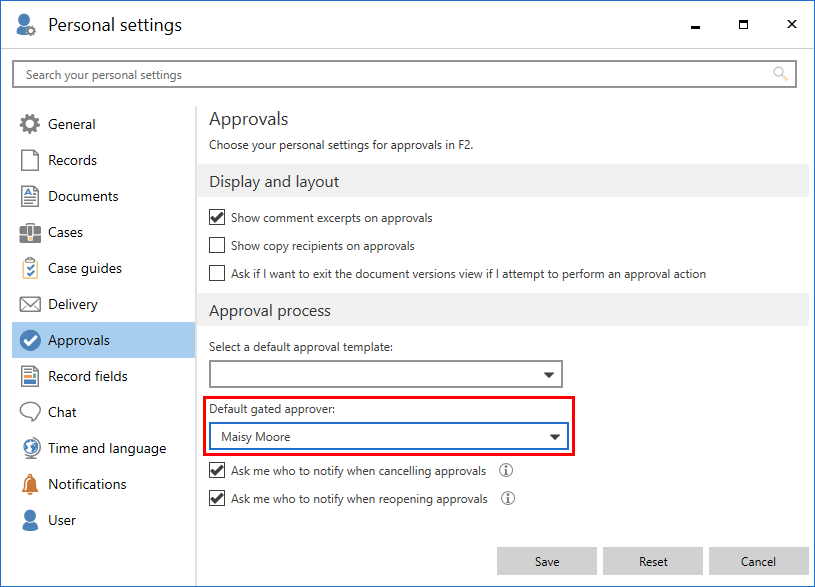815x587 pixels.
Task: Click the User person icon
Action: [x=30, y=520]
